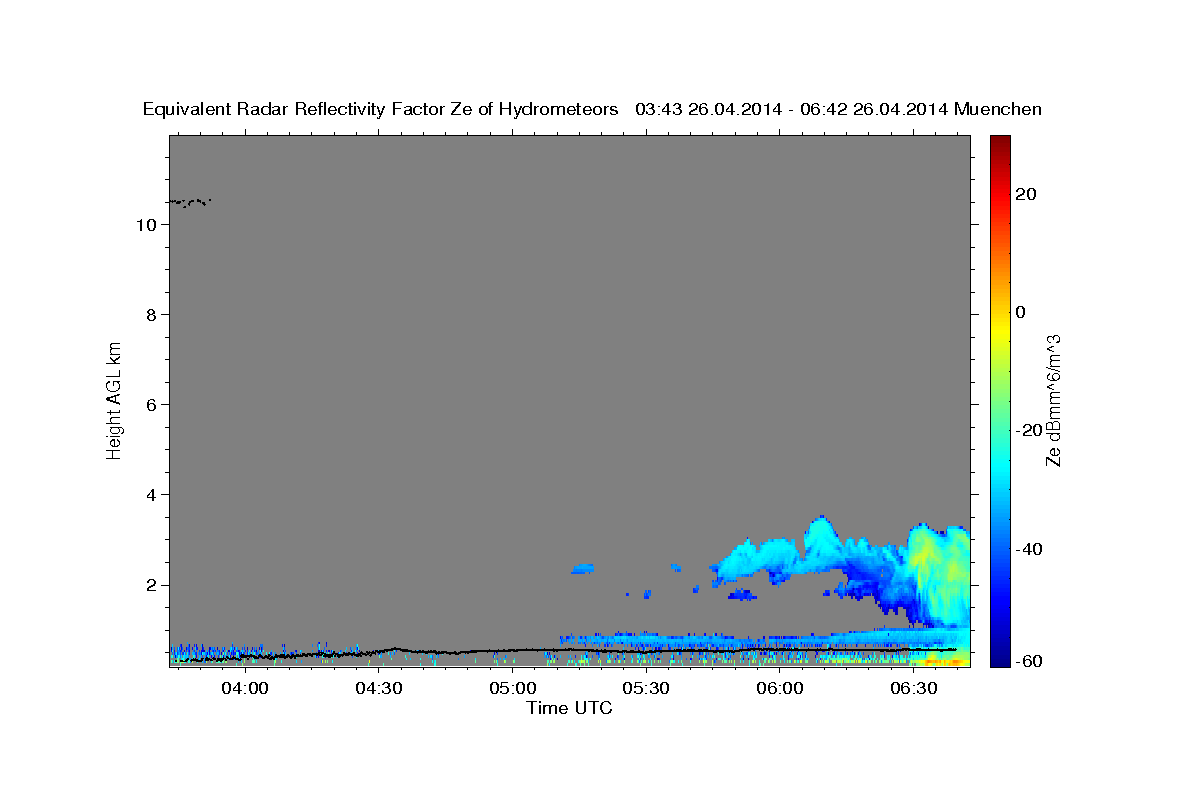Image resolution: width=1200 pixels, height=800 pixels.
Task: Click the 04:00 time tick label
Action: tap(245, 688)
